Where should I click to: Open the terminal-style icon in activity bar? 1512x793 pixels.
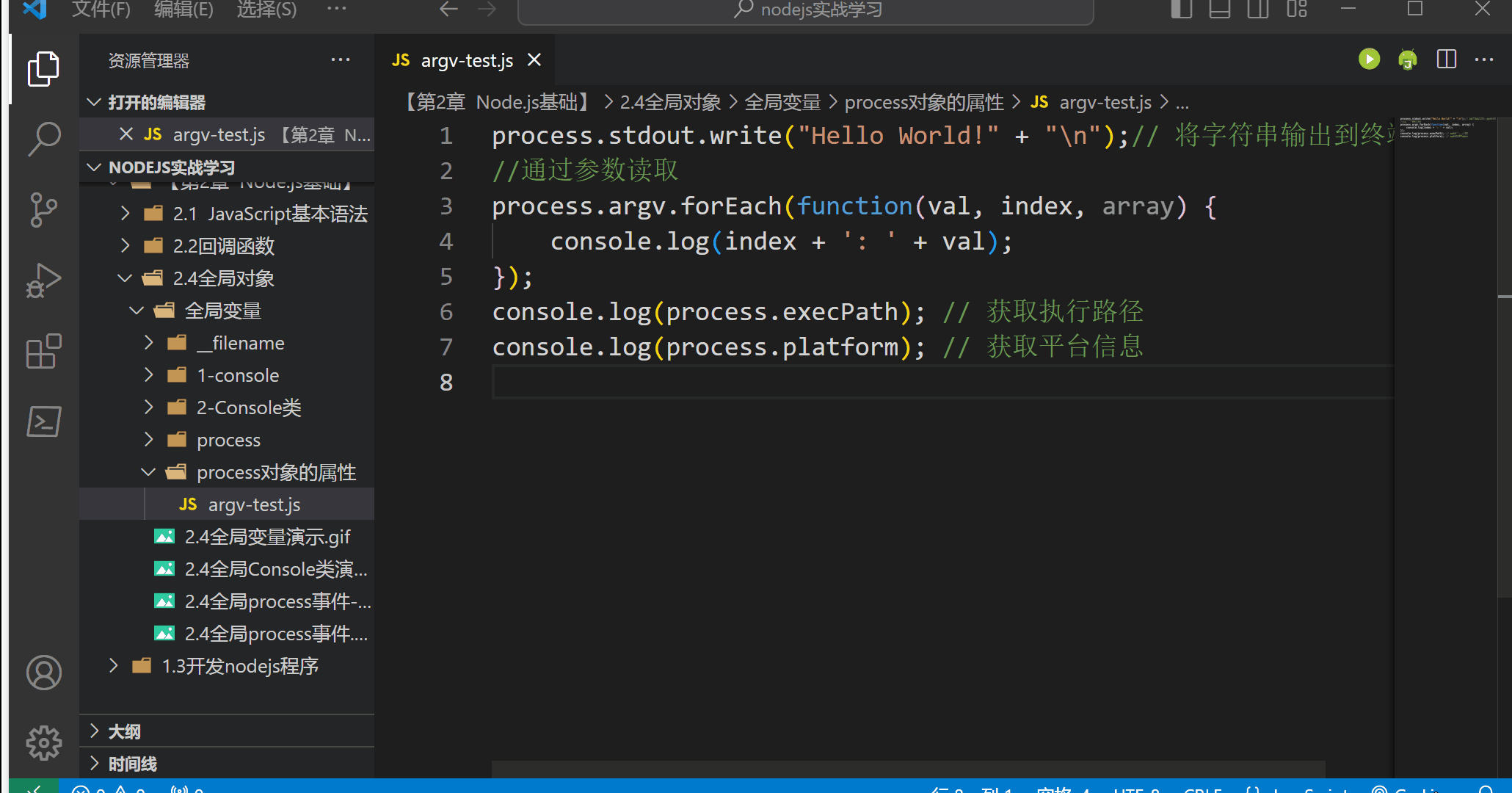pyautogui.click(x=43, y=421)
